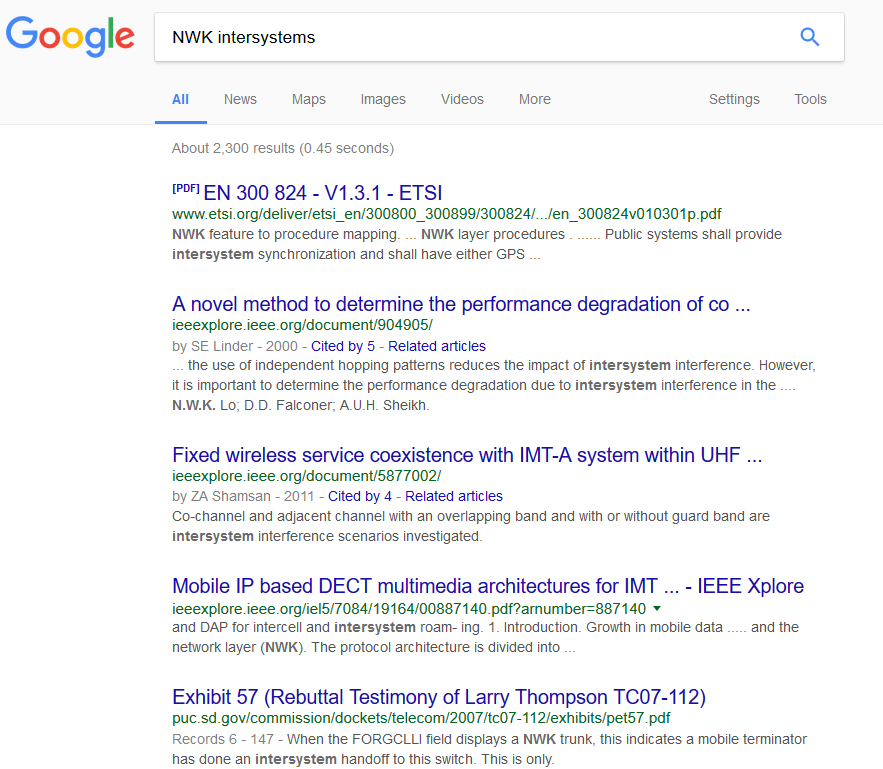This screenshot has height=769, width=883.
Task: Click the Cited by 5 link
Action: pos(343,346)
